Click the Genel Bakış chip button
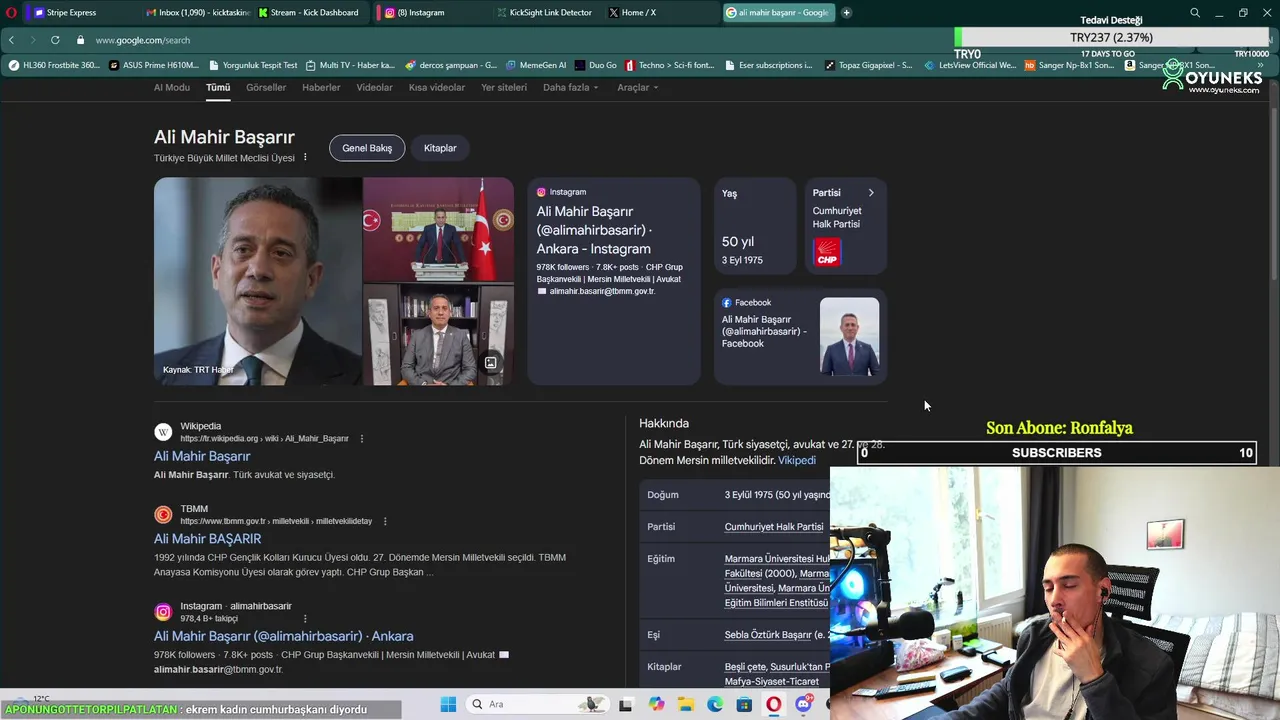Viewport: 1280px width, 720px height. pyautogui.click(x=367, y=148)
